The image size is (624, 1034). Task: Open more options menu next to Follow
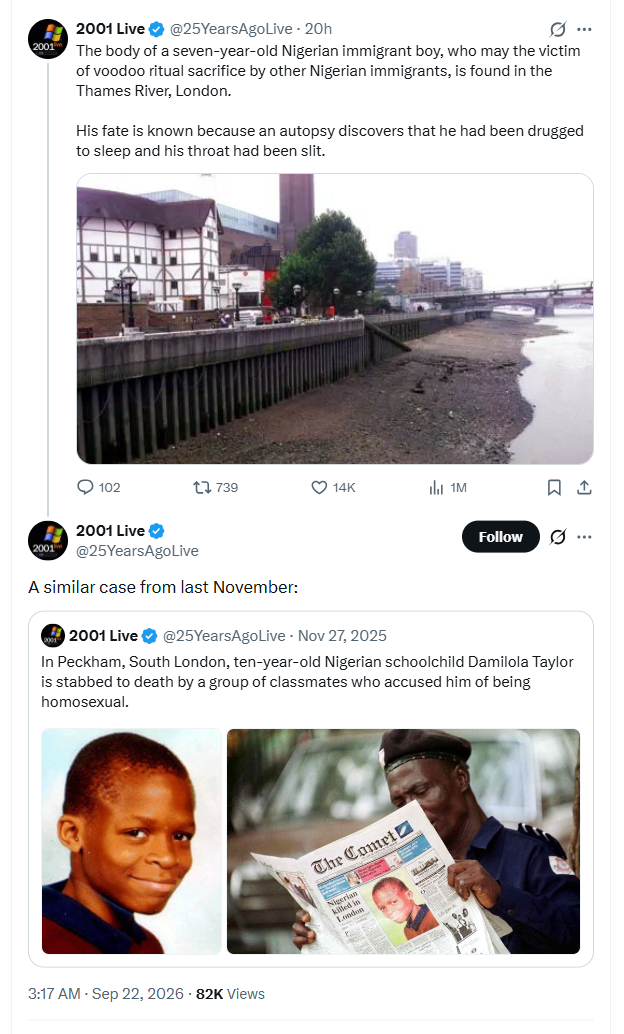pos(584,537)
